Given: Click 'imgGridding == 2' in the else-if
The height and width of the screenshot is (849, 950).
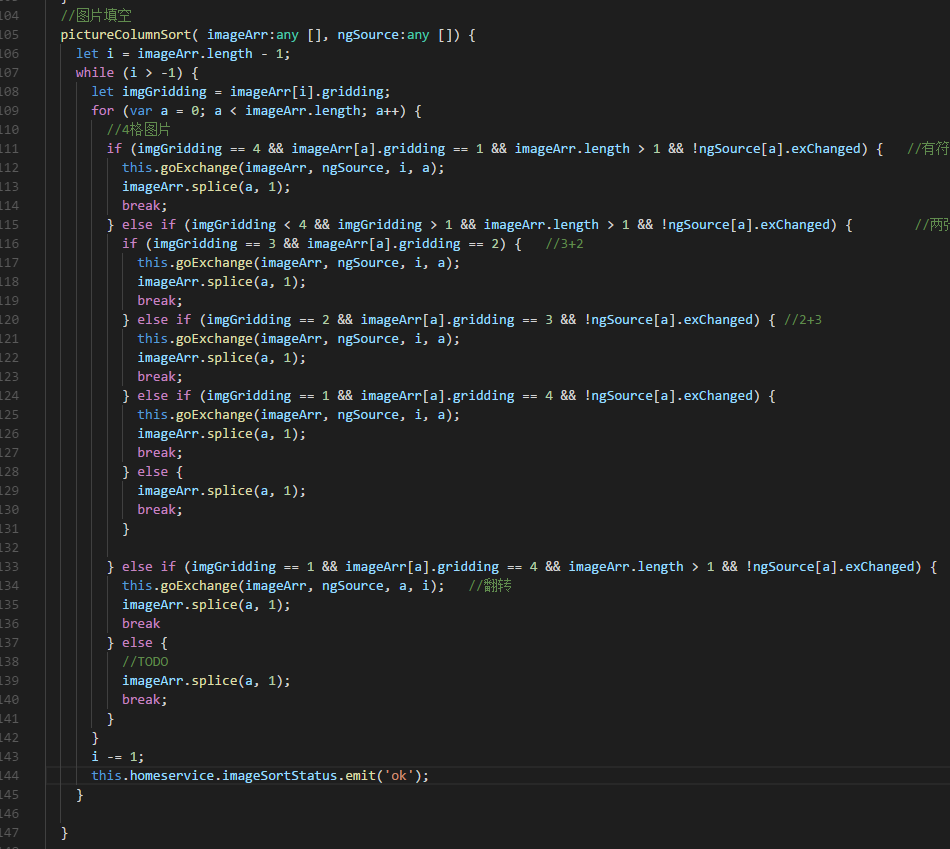Looking at the screenshot, I should coord(268,320).
